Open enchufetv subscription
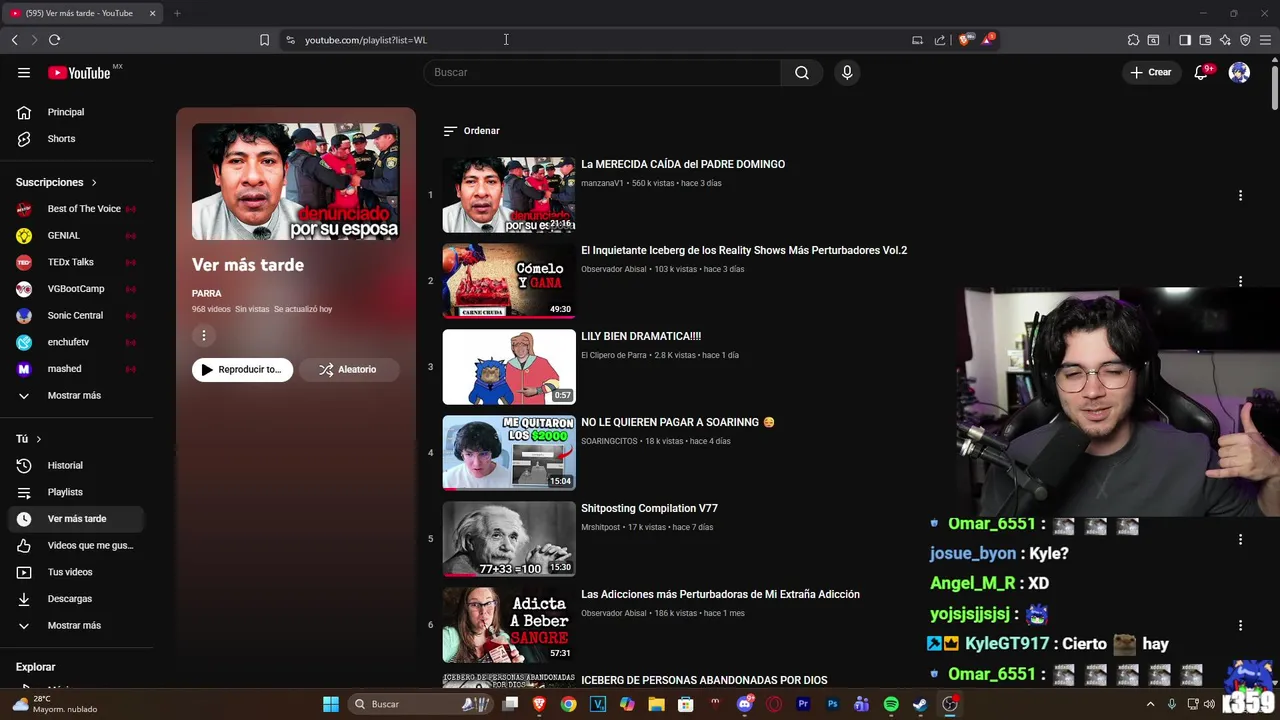This screenshot has width=1280, height=720. click(76, 342)
